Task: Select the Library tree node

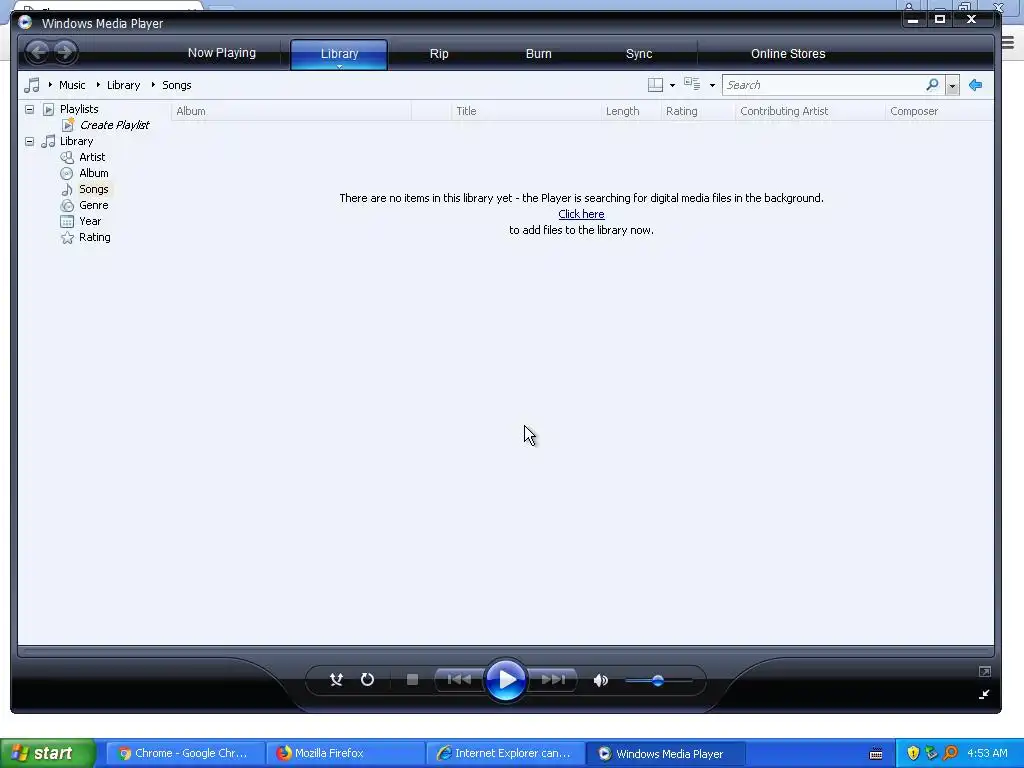Action: point(76,141)
